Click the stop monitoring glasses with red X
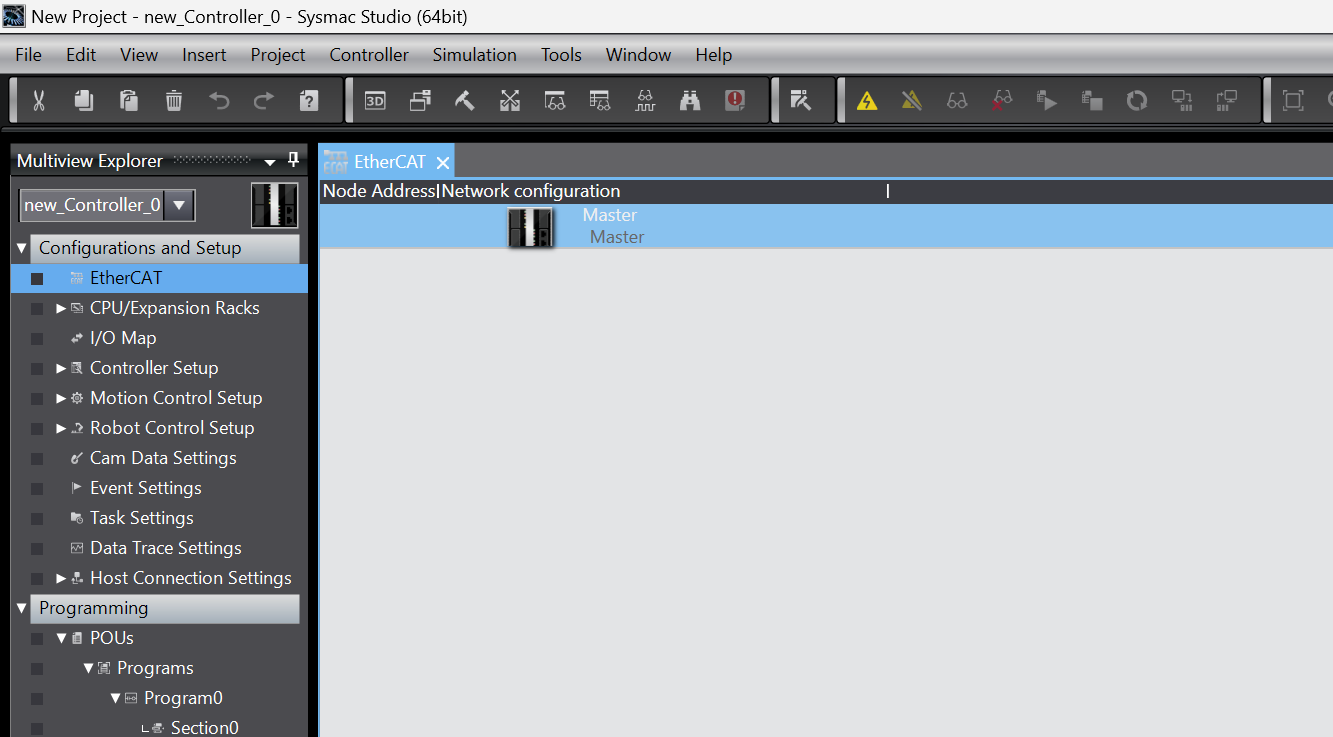The width and height of the screenshot is (1333, 737). pyautogui.click(x=1002, y=100)
